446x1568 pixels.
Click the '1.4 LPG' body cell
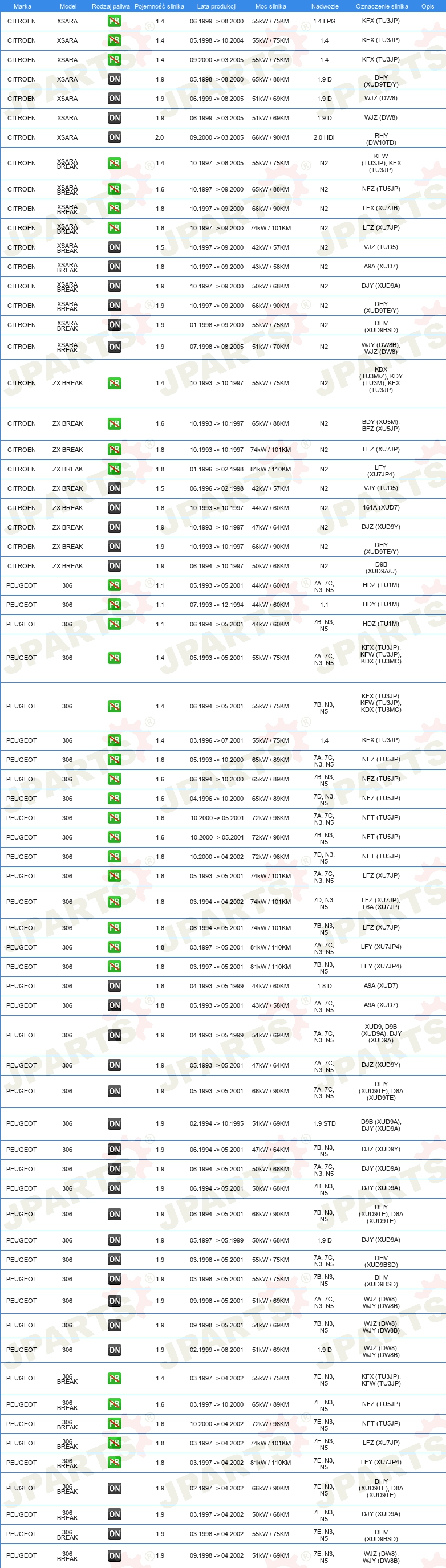click(324, 21)
